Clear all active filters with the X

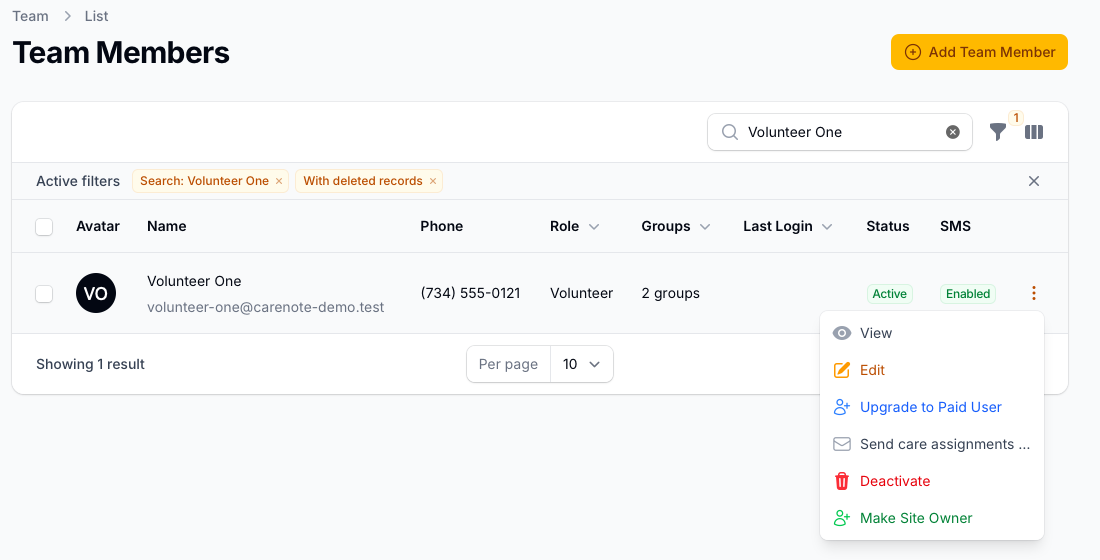click(1033, 181)
